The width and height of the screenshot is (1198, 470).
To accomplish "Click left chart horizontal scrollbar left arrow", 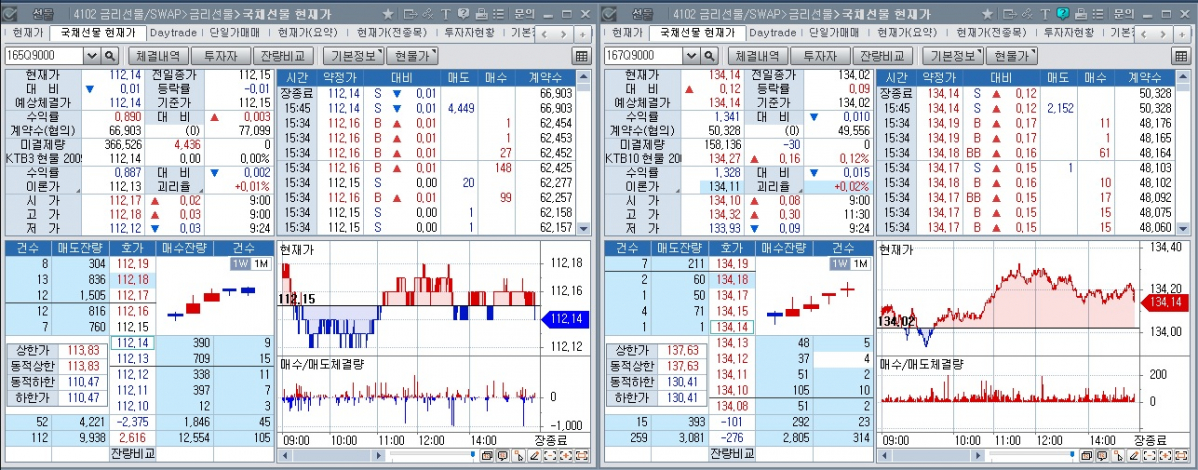I will 283,455.
